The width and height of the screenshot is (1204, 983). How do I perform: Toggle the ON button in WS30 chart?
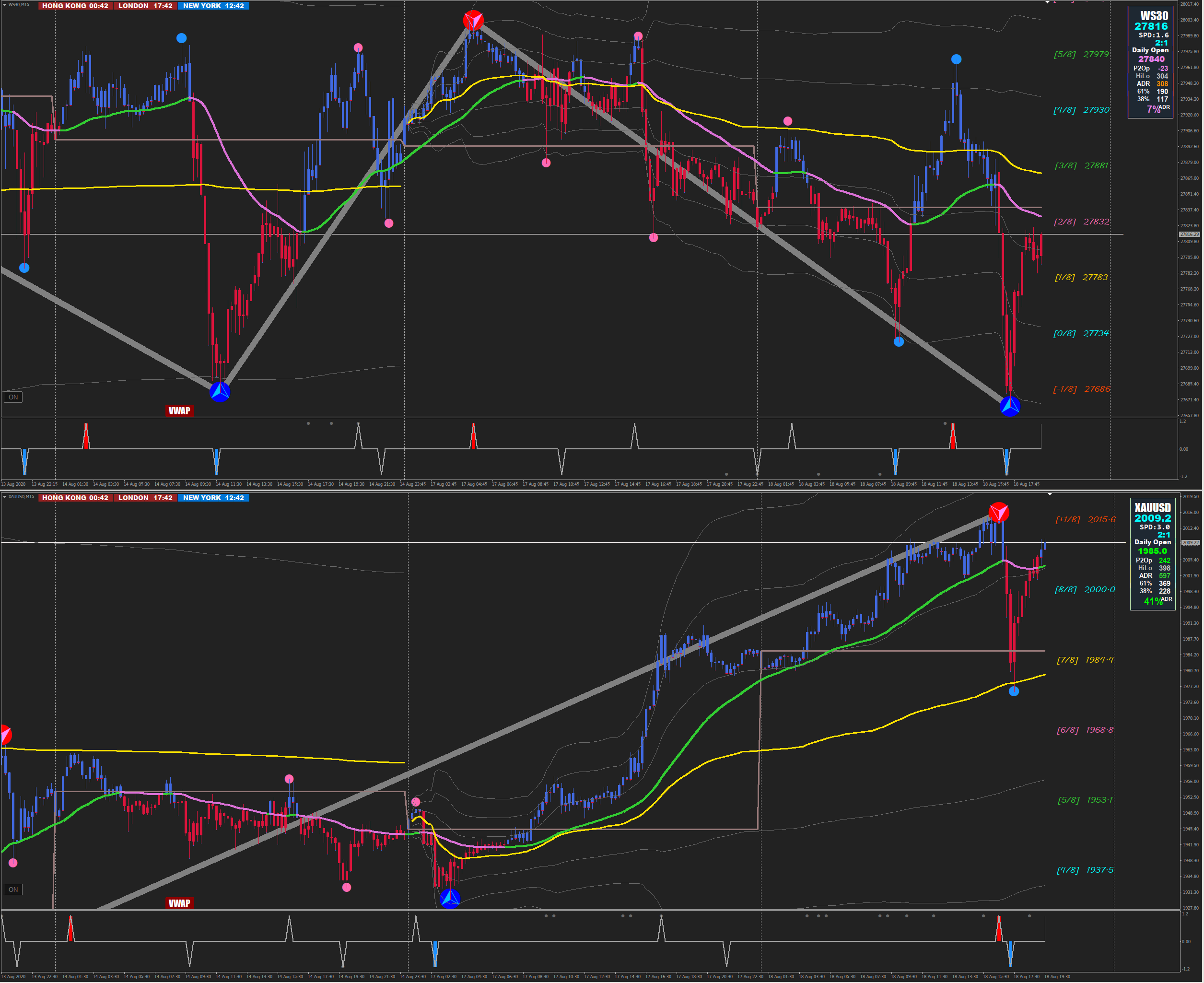pyautogui.click(x=13, y=397)
